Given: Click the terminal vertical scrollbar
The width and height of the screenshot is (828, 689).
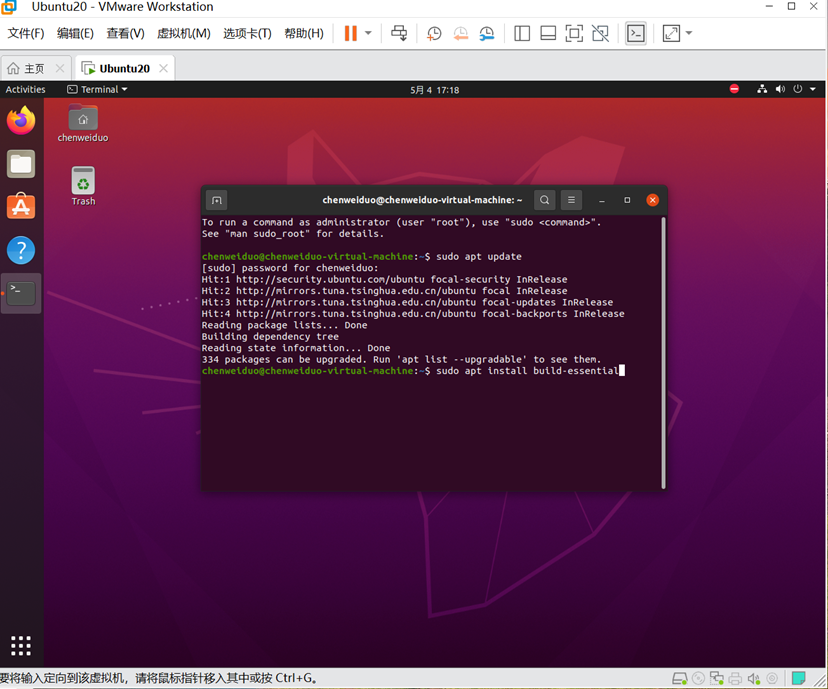Looking at the screenshot, I should coord(663,353).
